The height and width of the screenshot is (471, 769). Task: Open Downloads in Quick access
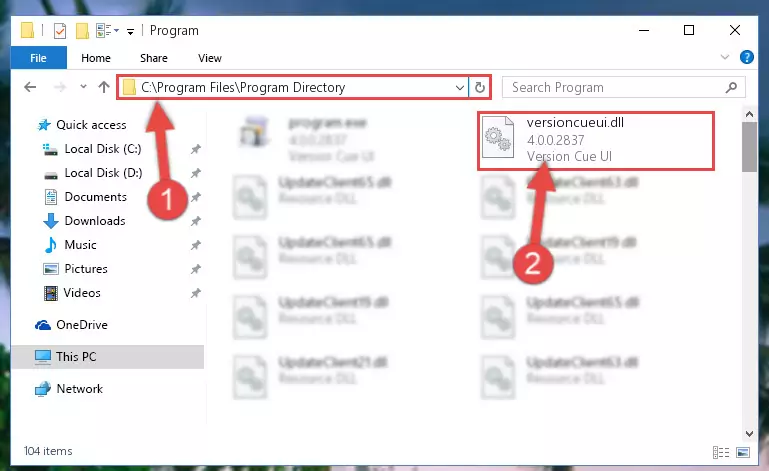95,221
